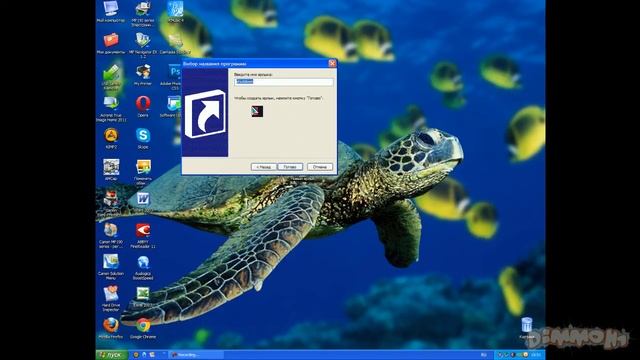
Task: Launch Mozilla Firefox
Action: 111,328
